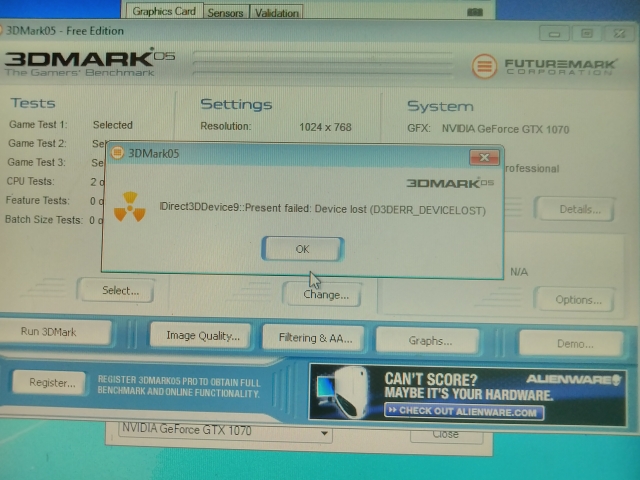Viewport: 640px width, 480px height.
Task: Open the Select... tests button
Action: pyautogui.click(x=118, y=290)
